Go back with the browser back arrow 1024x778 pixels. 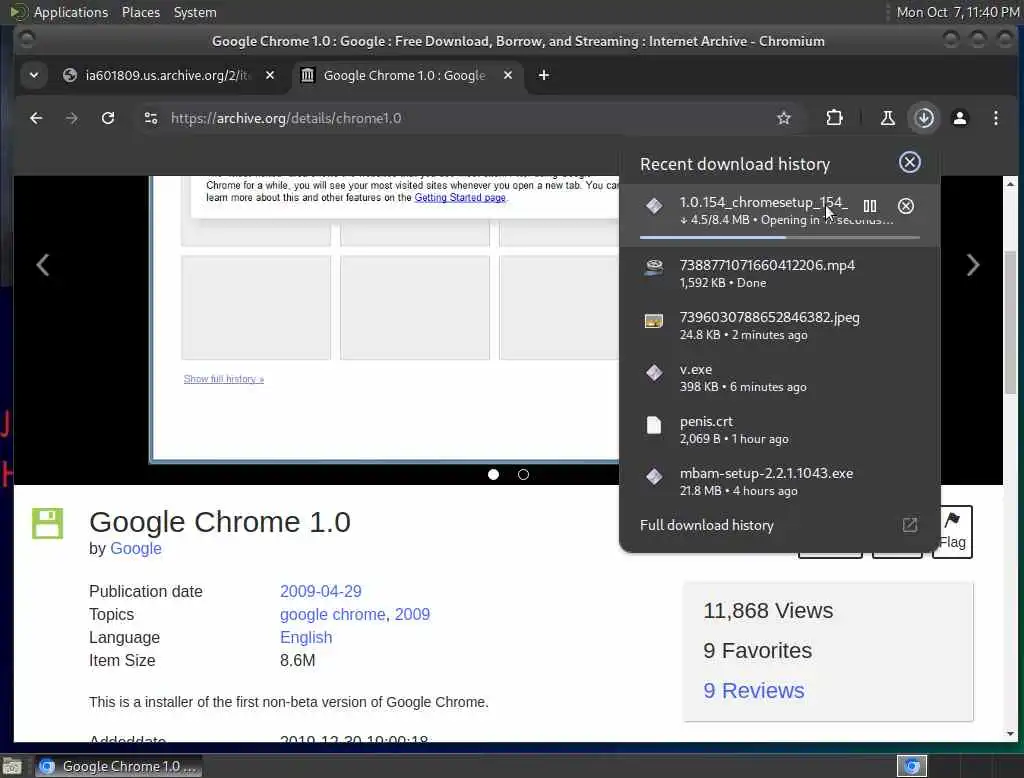pos(36,118)
